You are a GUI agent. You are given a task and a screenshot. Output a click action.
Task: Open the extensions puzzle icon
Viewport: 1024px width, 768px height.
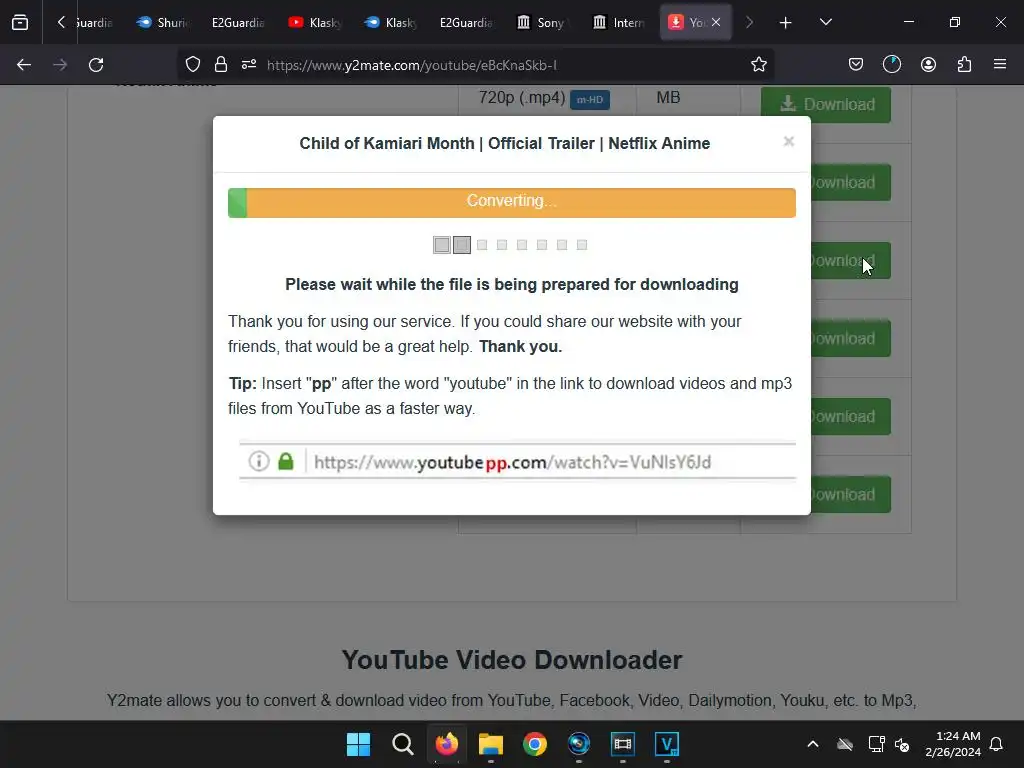coord(964,64)
